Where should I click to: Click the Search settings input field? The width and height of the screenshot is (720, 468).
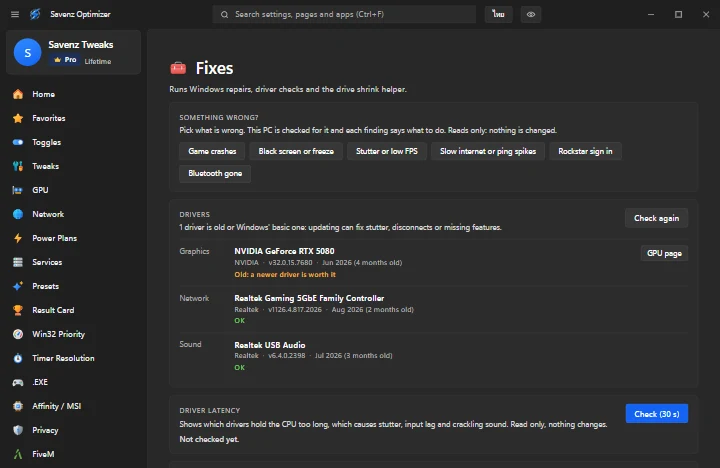tap(344, 14)
